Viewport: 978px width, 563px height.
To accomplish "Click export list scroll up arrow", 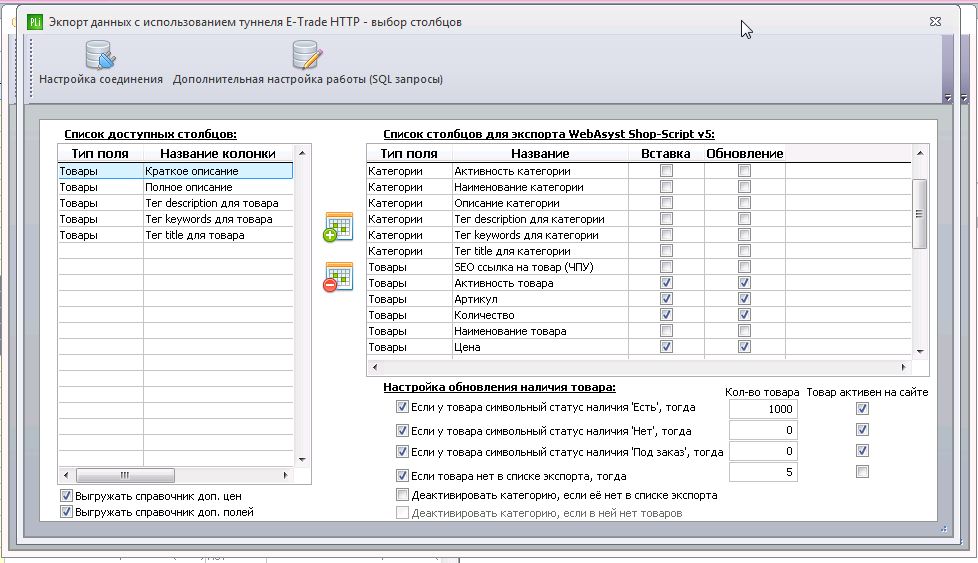I will [920, 153].
